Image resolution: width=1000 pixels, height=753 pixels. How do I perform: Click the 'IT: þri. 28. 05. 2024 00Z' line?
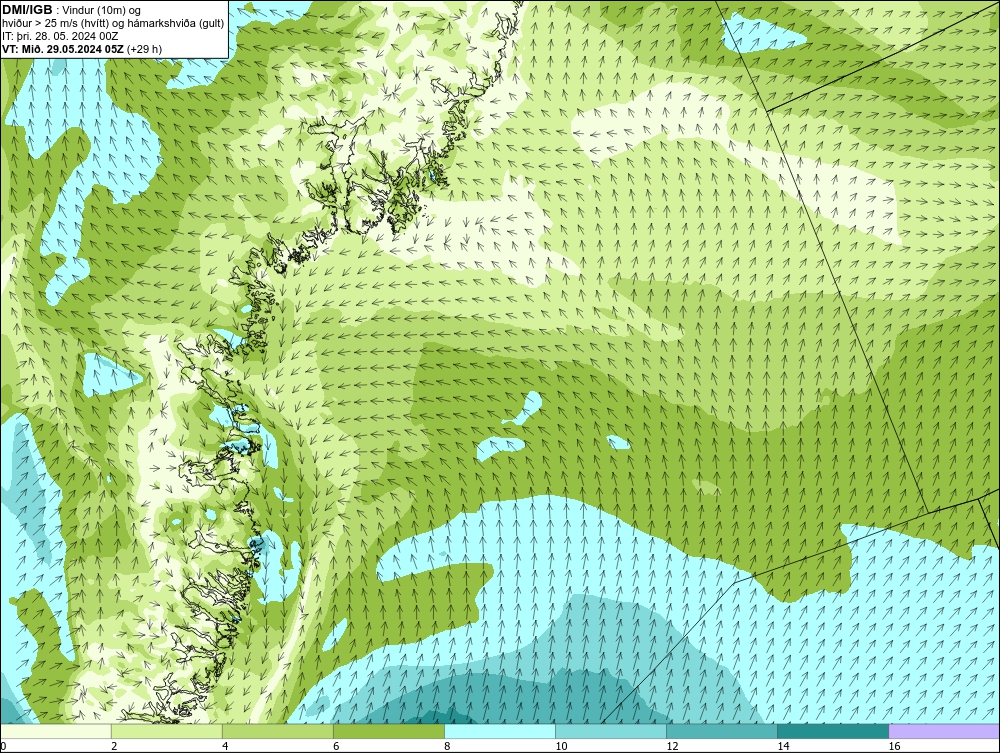click(60, 36)
